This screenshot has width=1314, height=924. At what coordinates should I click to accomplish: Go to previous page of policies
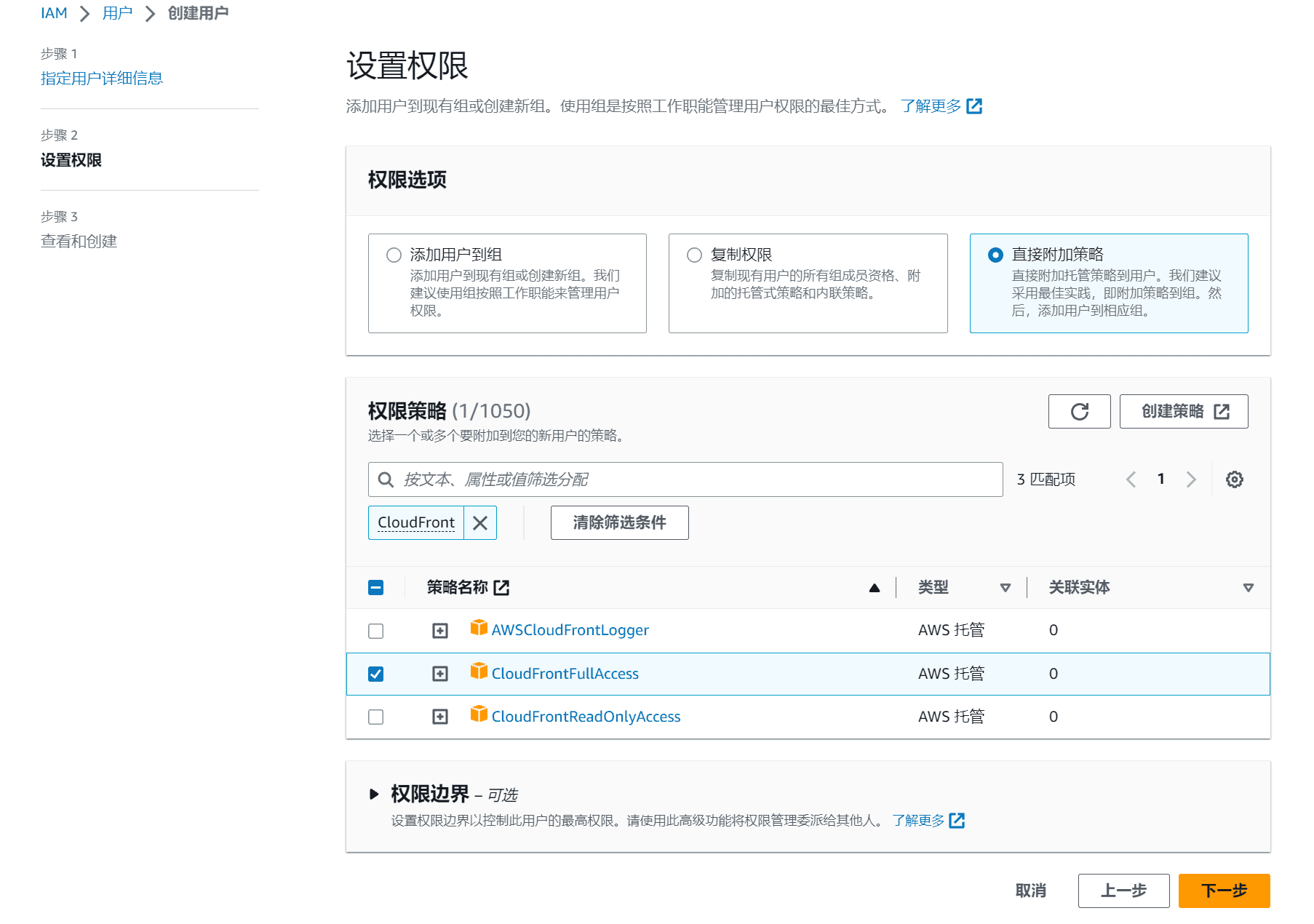[x=1131, y=479]
